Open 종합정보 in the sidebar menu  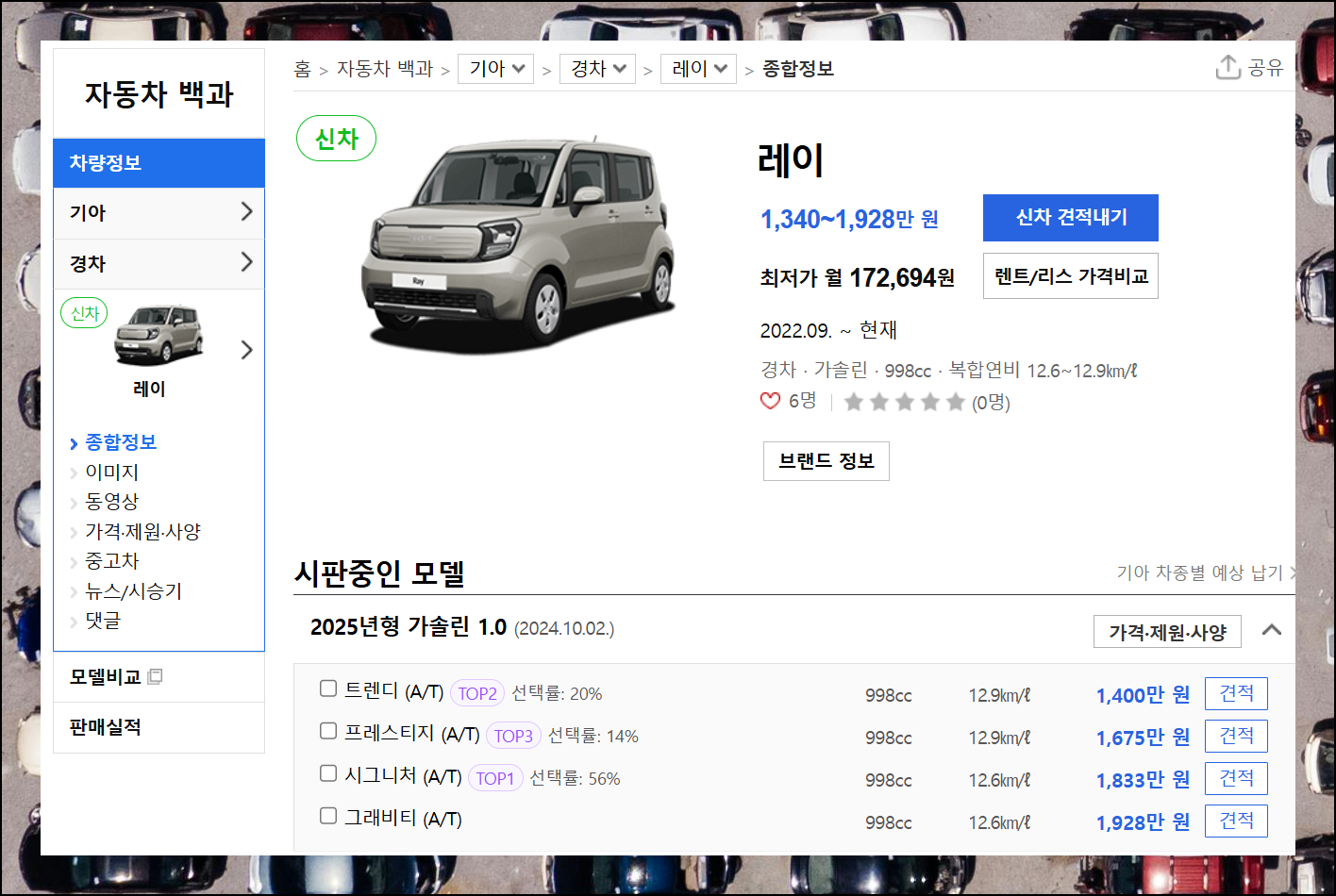pyautogui.click(x=121, y=442)
